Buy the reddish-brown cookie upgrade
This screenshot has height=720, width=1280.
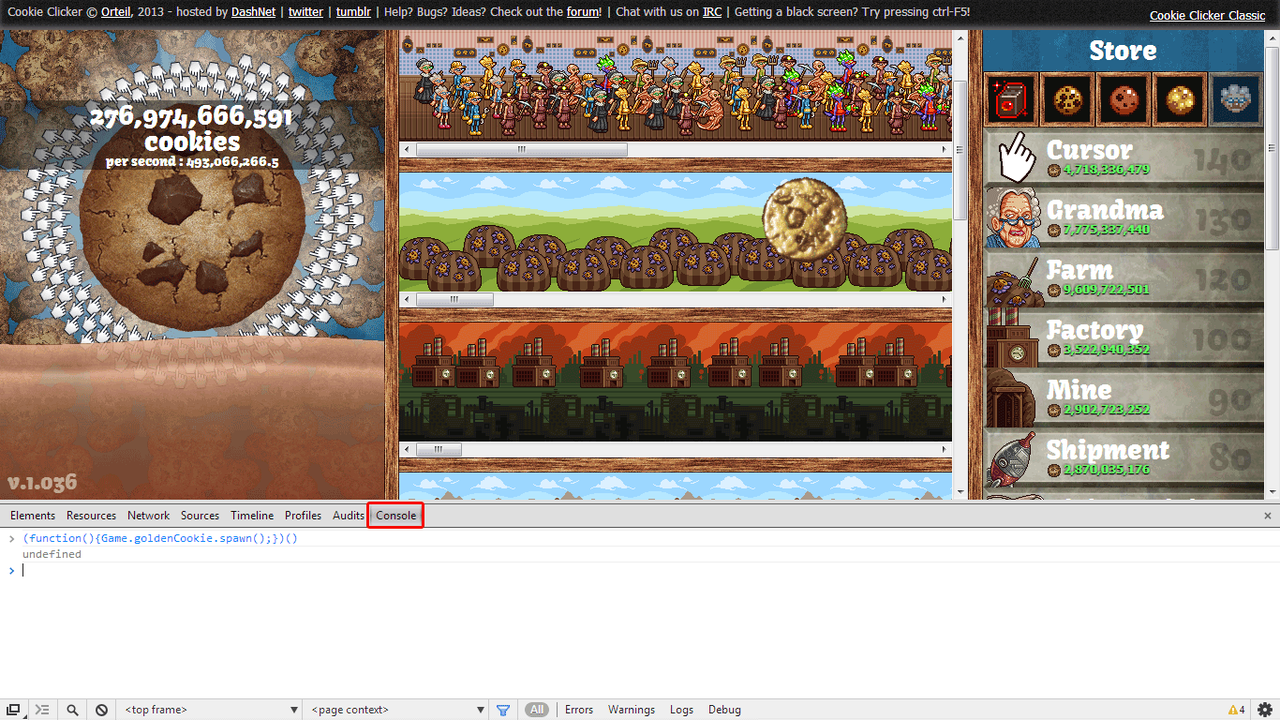pyautogui.click(x=1123, y=98)
